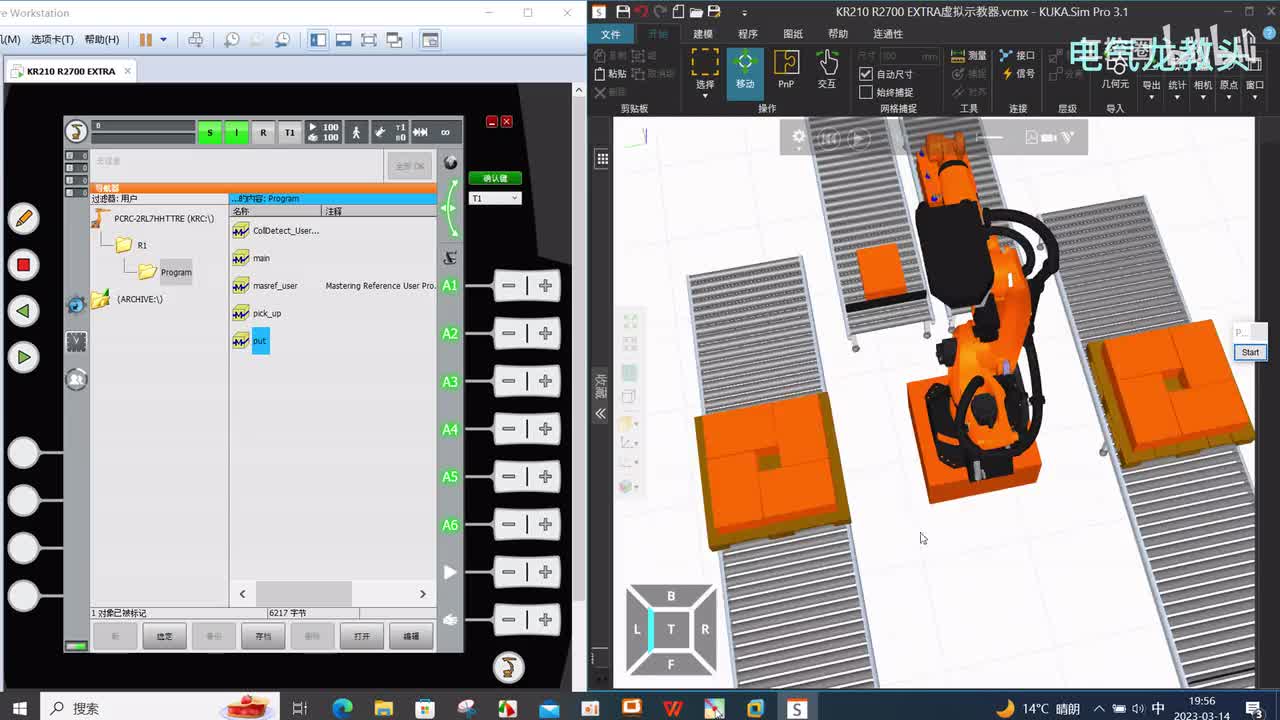Click the horizontal scrollbar in the file list
Screen dimensions: 1280x720
point(303,594)
